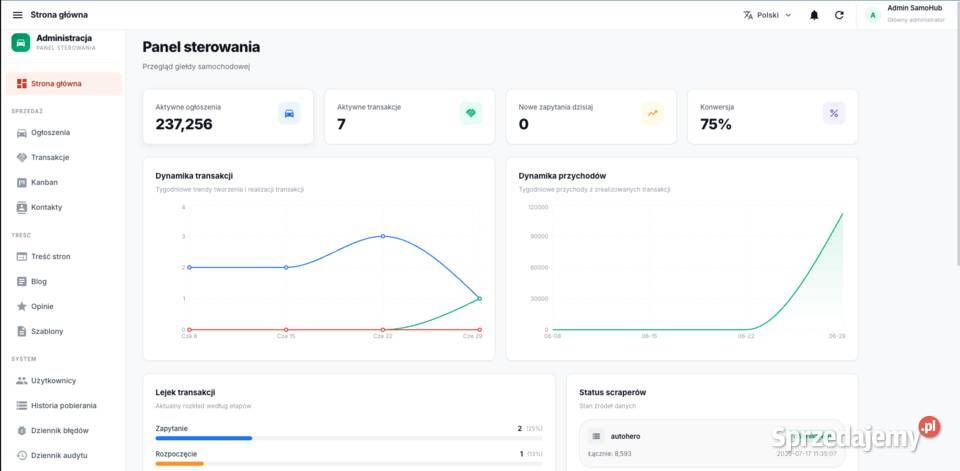Open Opinie sidebar item

(x=64, y=306)
